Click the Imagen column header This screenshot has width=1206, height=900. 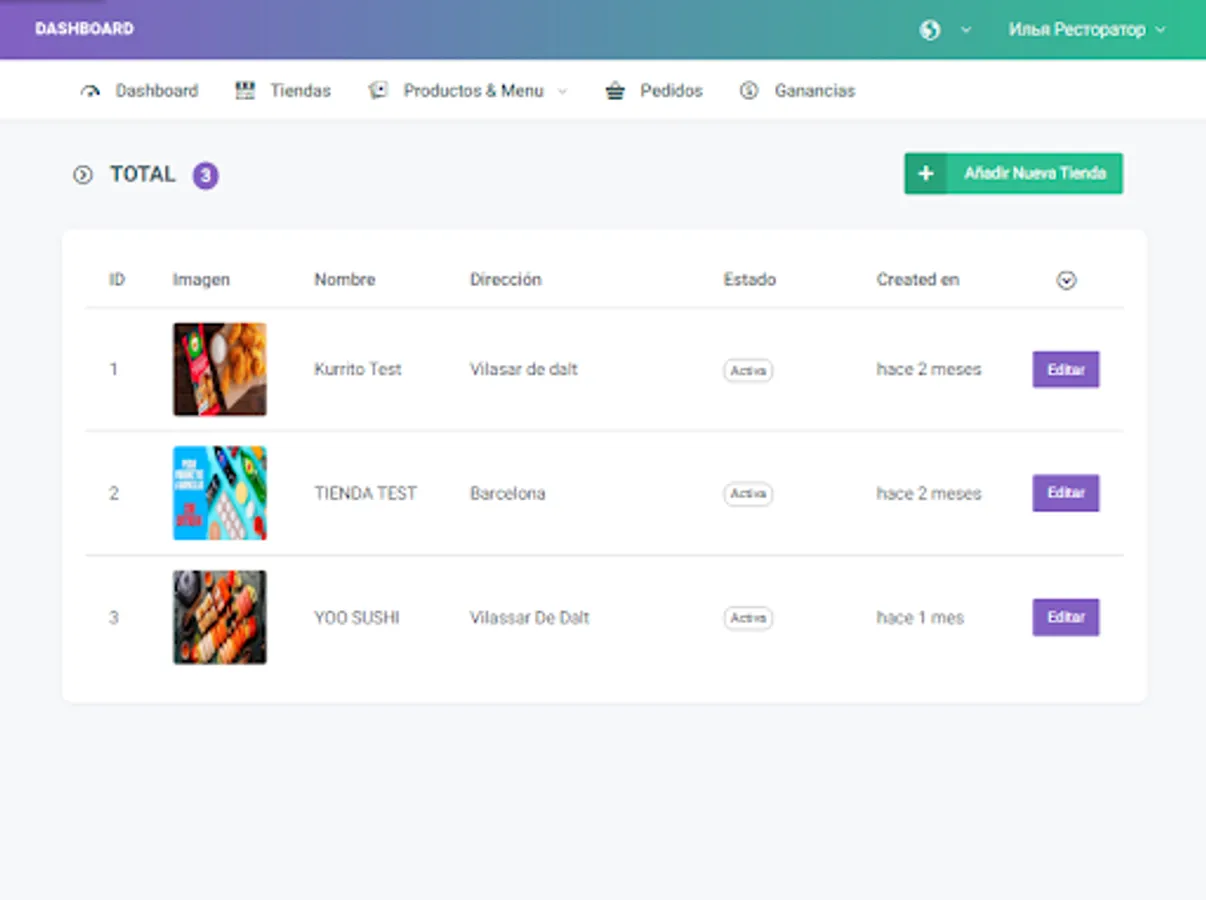[201, 280]
